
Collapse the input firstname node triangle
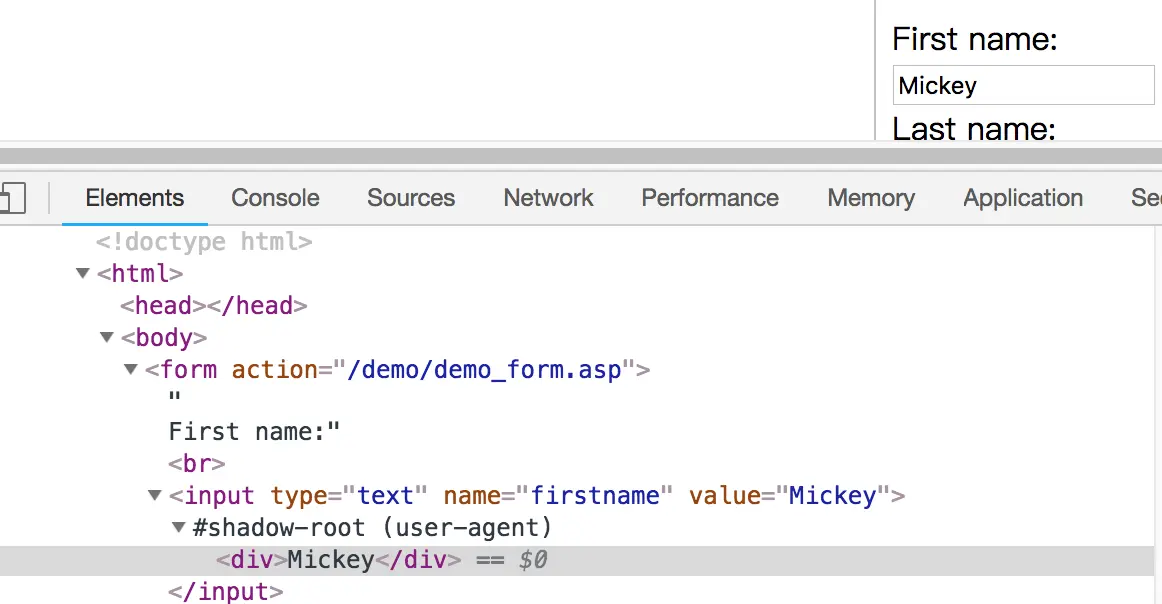[x=155, y=495]
